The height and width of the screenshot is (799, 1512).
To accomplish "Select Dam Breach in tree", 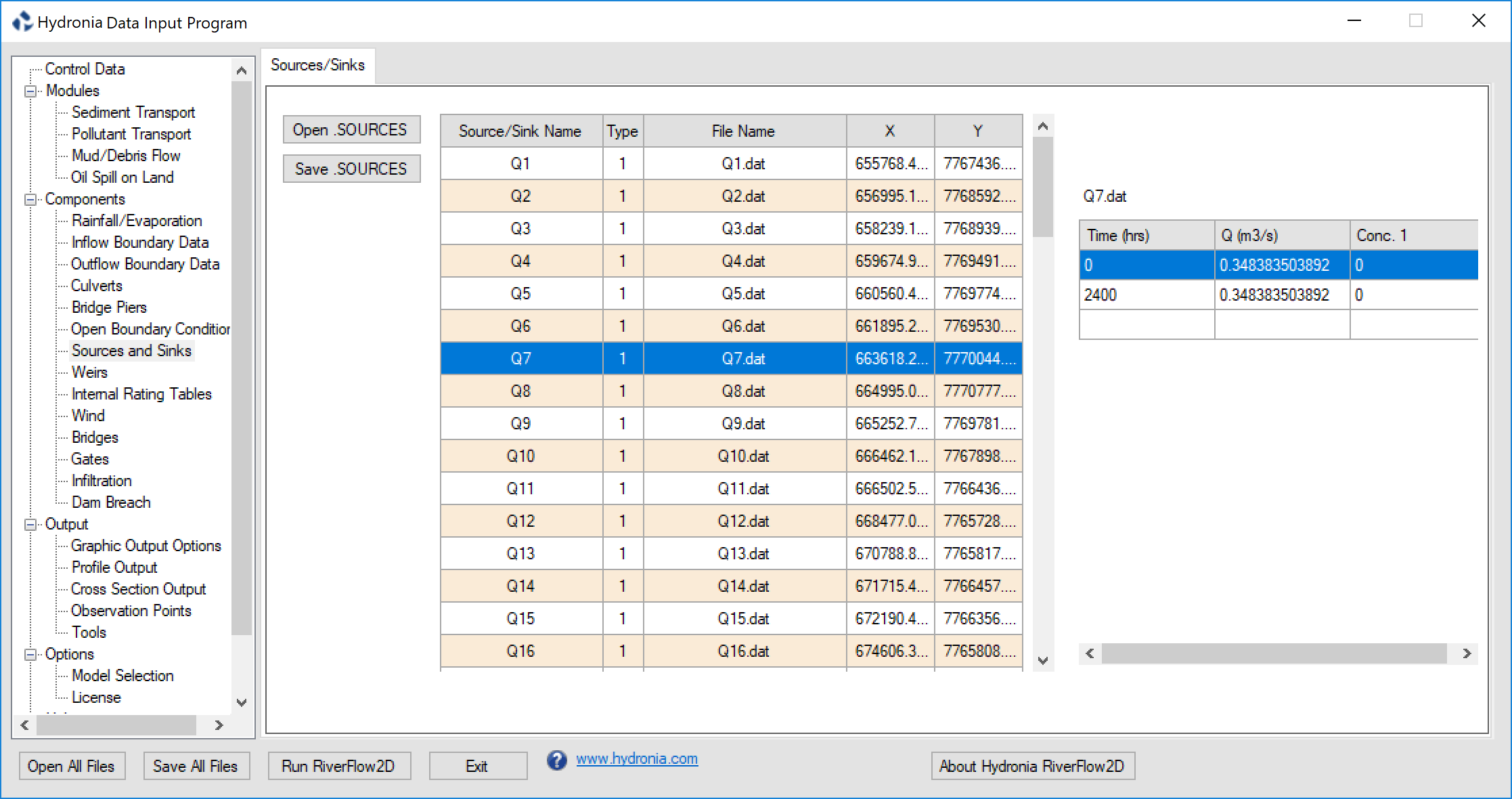I will coord(111,502).
